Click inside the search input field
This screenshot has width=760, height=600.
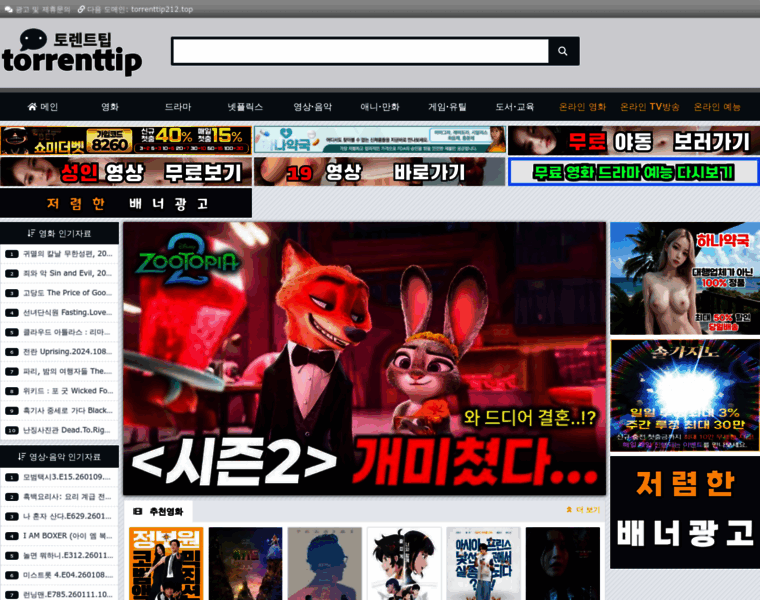point(361,51)
